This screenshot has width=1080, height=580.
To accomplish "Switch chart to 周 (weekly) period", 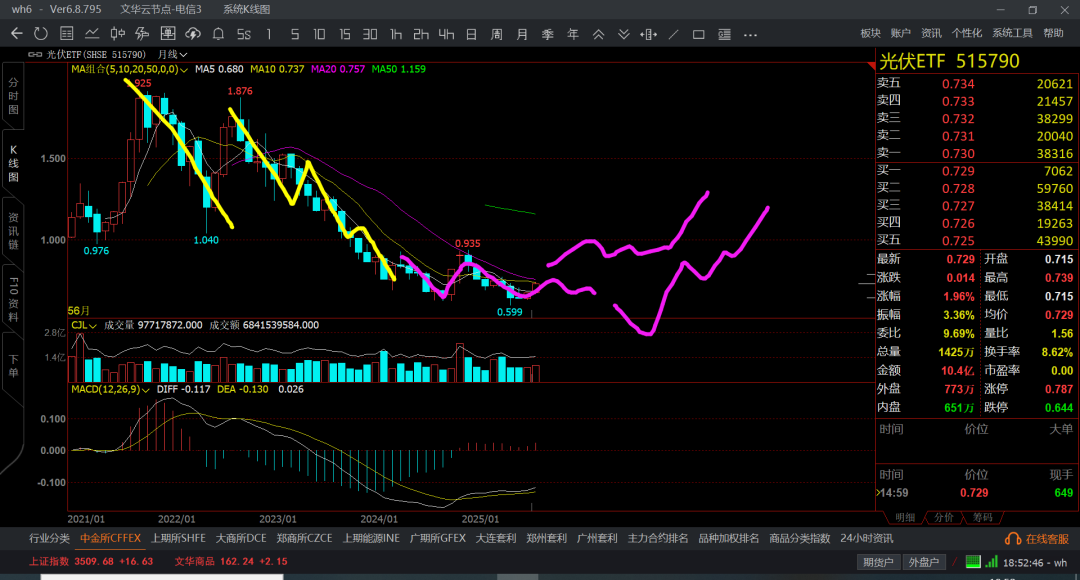I will [x=497, y=34].
